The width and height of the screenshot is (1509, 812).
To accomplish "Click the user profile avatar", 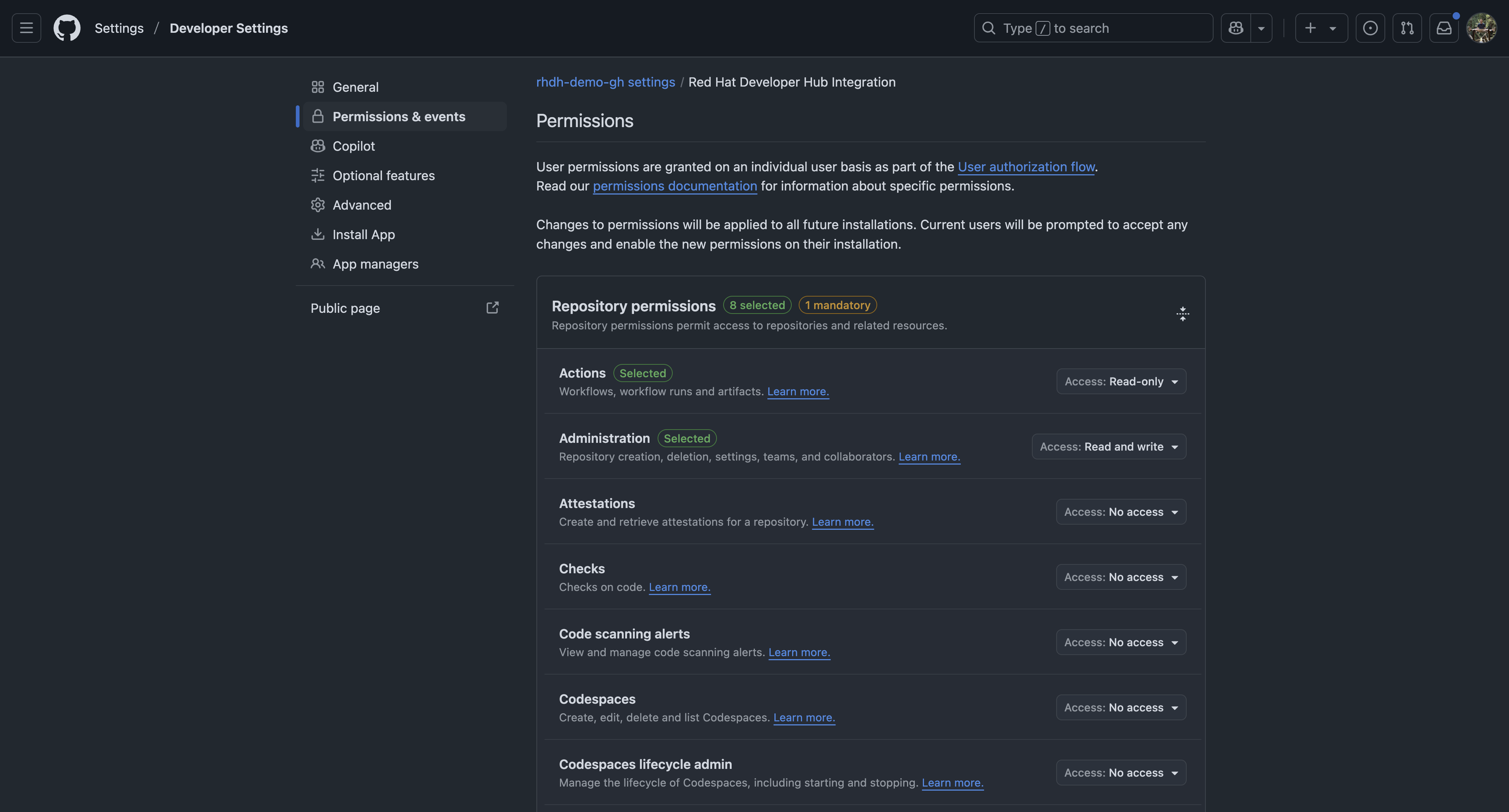I will pyautogui.click(x=1481, y=28).
